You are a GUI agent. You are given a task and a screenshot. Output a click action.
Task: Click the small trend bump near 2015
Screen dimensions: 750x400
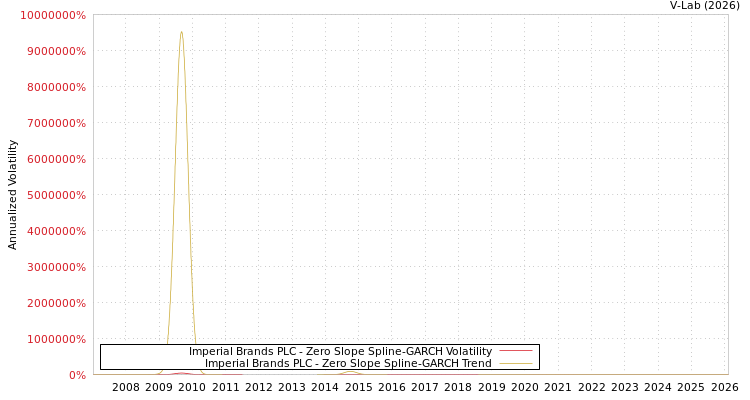pyautogui.click(x=351, y=372)
